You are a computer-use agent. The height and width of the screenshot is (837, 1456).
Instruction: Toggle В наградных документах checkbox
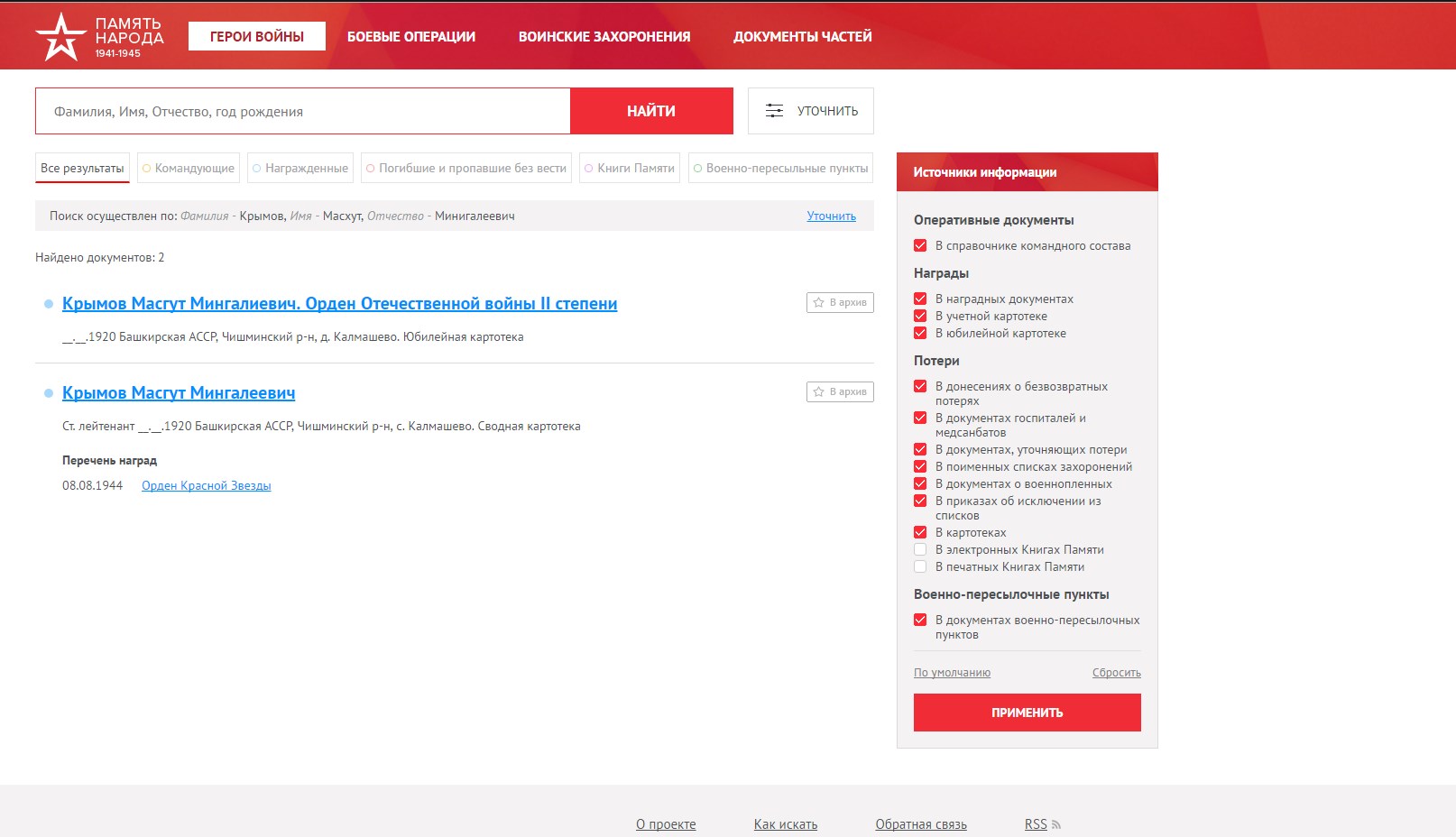pos(920,299)
